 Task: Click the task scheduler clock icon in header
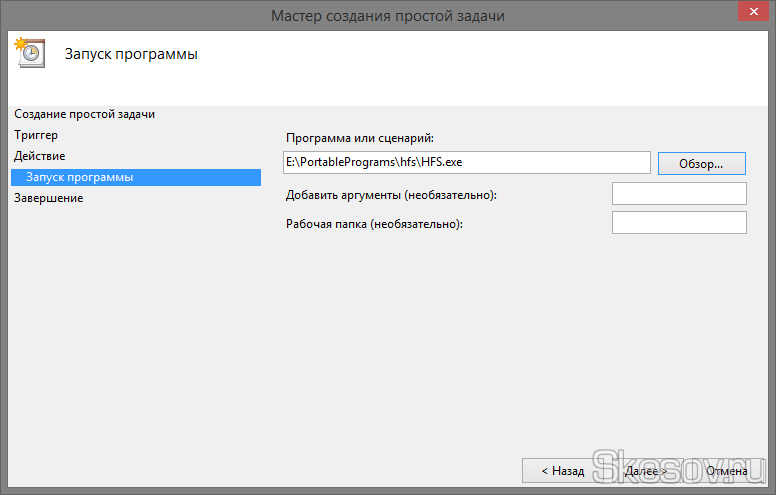click(27, 53)
